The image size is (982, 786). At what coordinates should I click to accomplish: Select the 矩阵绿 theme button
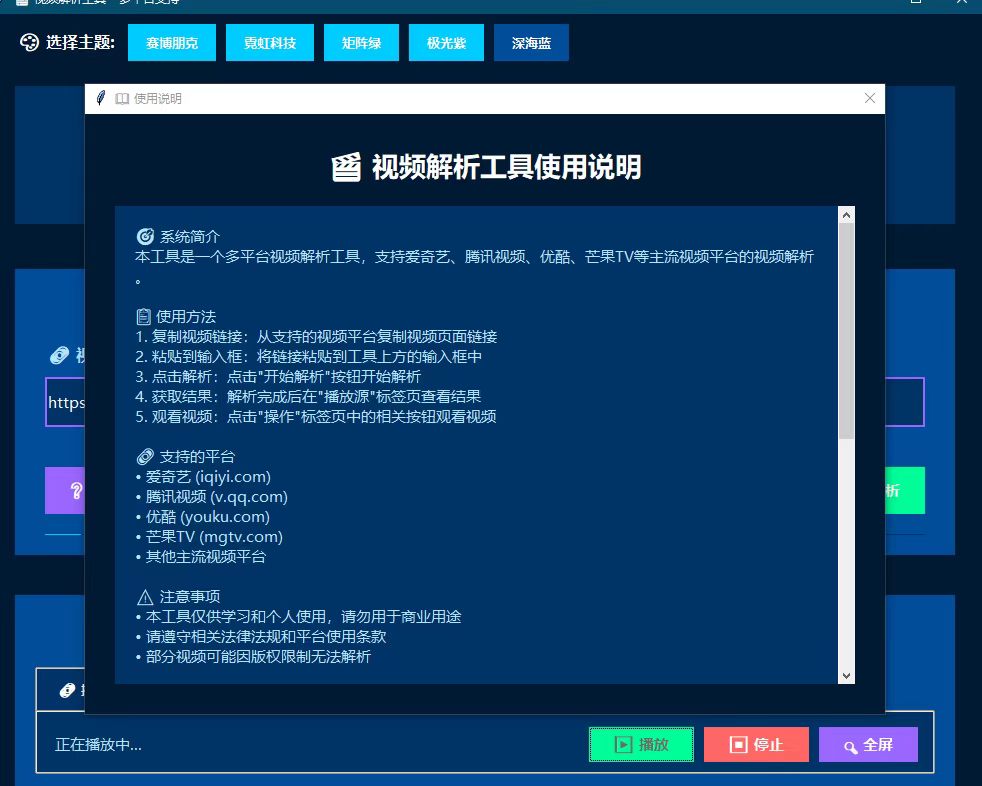[x=361, y=43]
